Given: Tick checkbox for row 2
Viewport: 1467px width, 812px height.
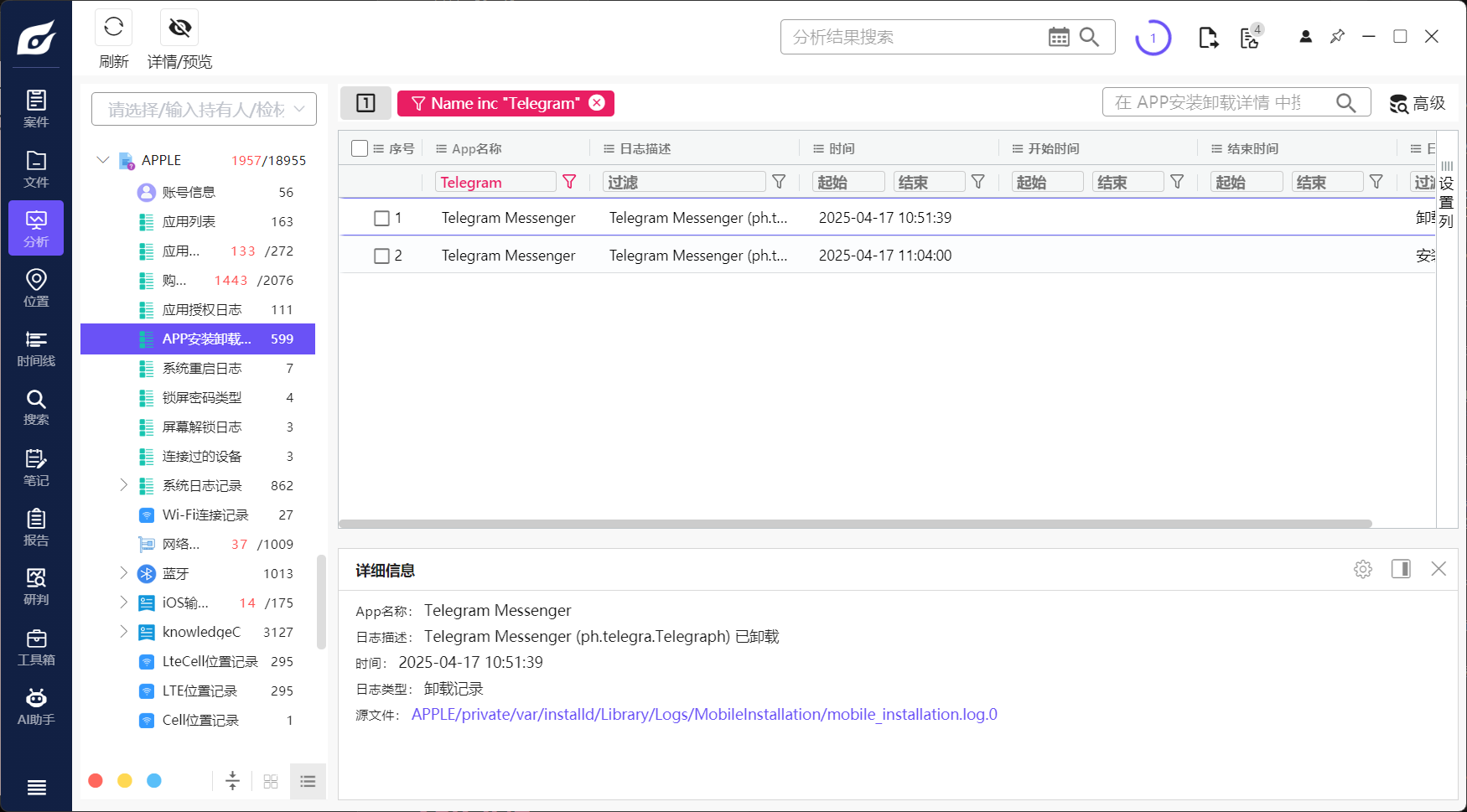Looking at the screenshot, I should tap(381, 256).
